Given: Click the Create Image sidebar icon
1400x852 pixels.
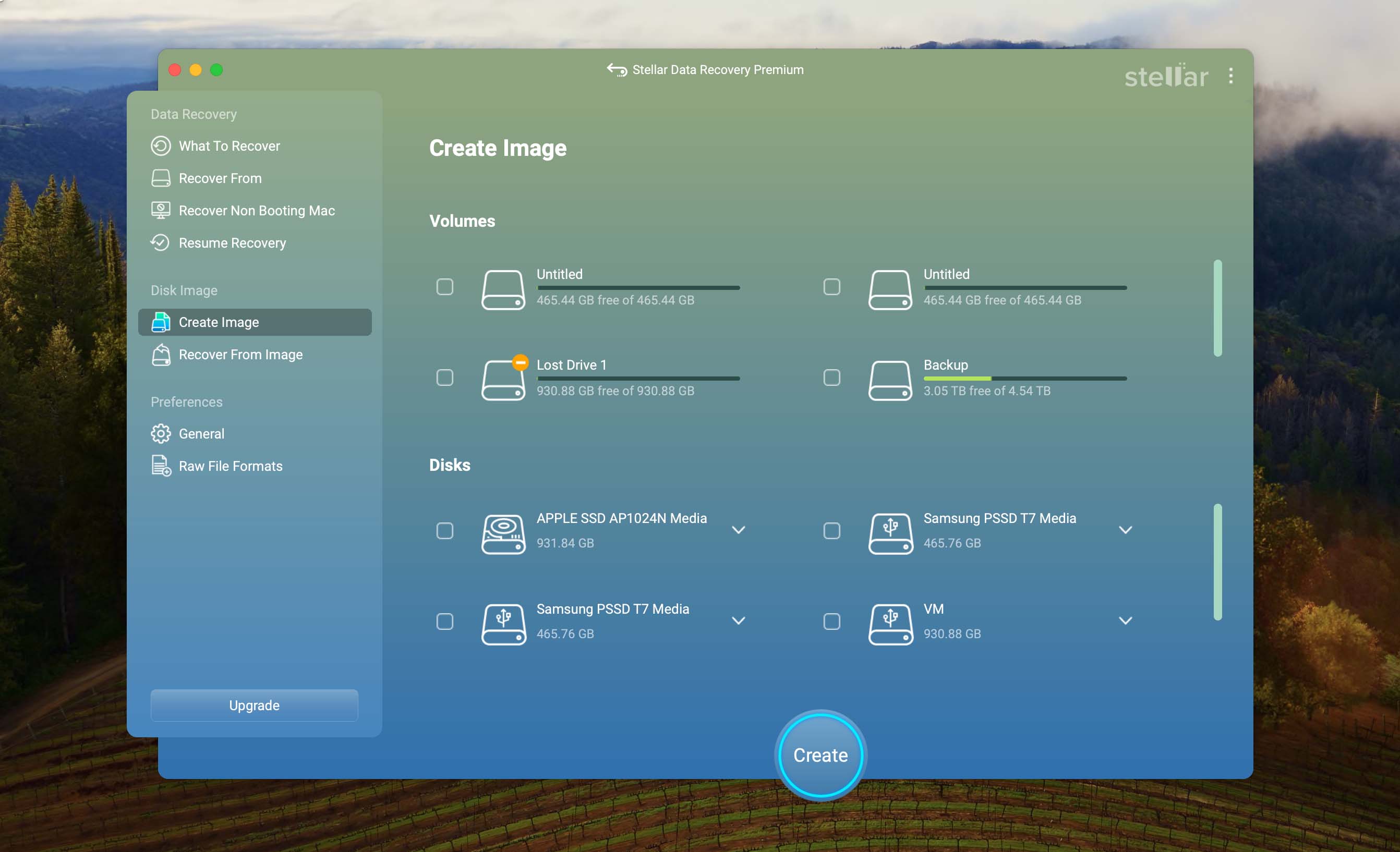Looking at the screenshot, I should pos(161,322).
